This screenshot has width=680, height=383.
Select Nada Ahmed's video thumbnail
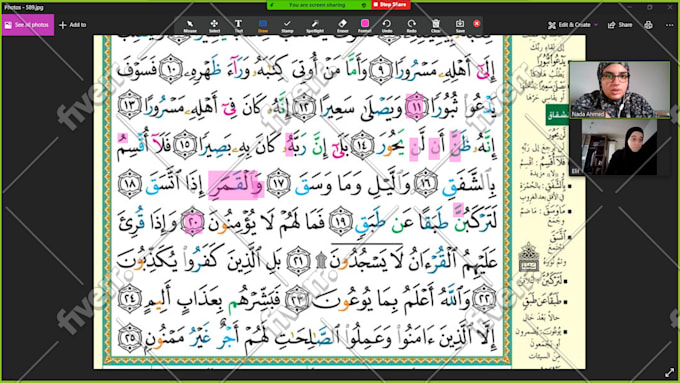pos(620,90)
